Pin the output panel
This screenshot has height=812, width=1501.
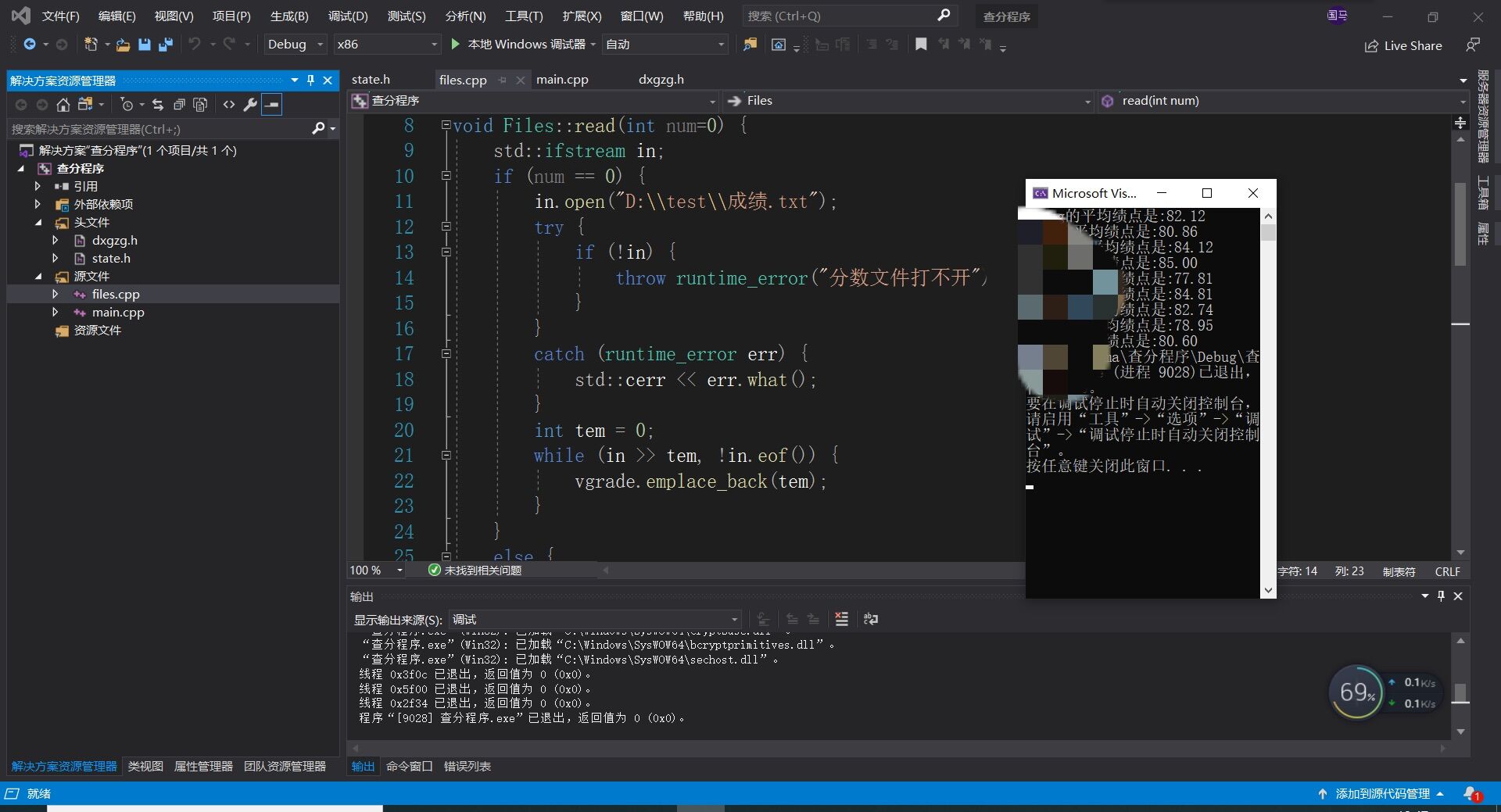tap(1441, 596)
